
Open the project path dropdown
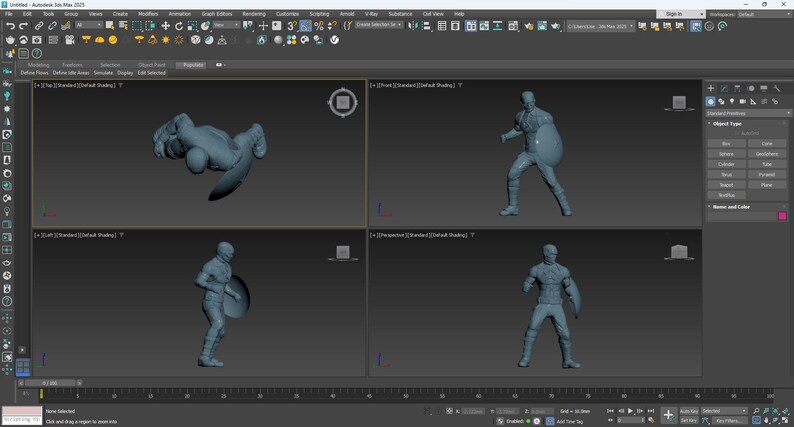600,26
